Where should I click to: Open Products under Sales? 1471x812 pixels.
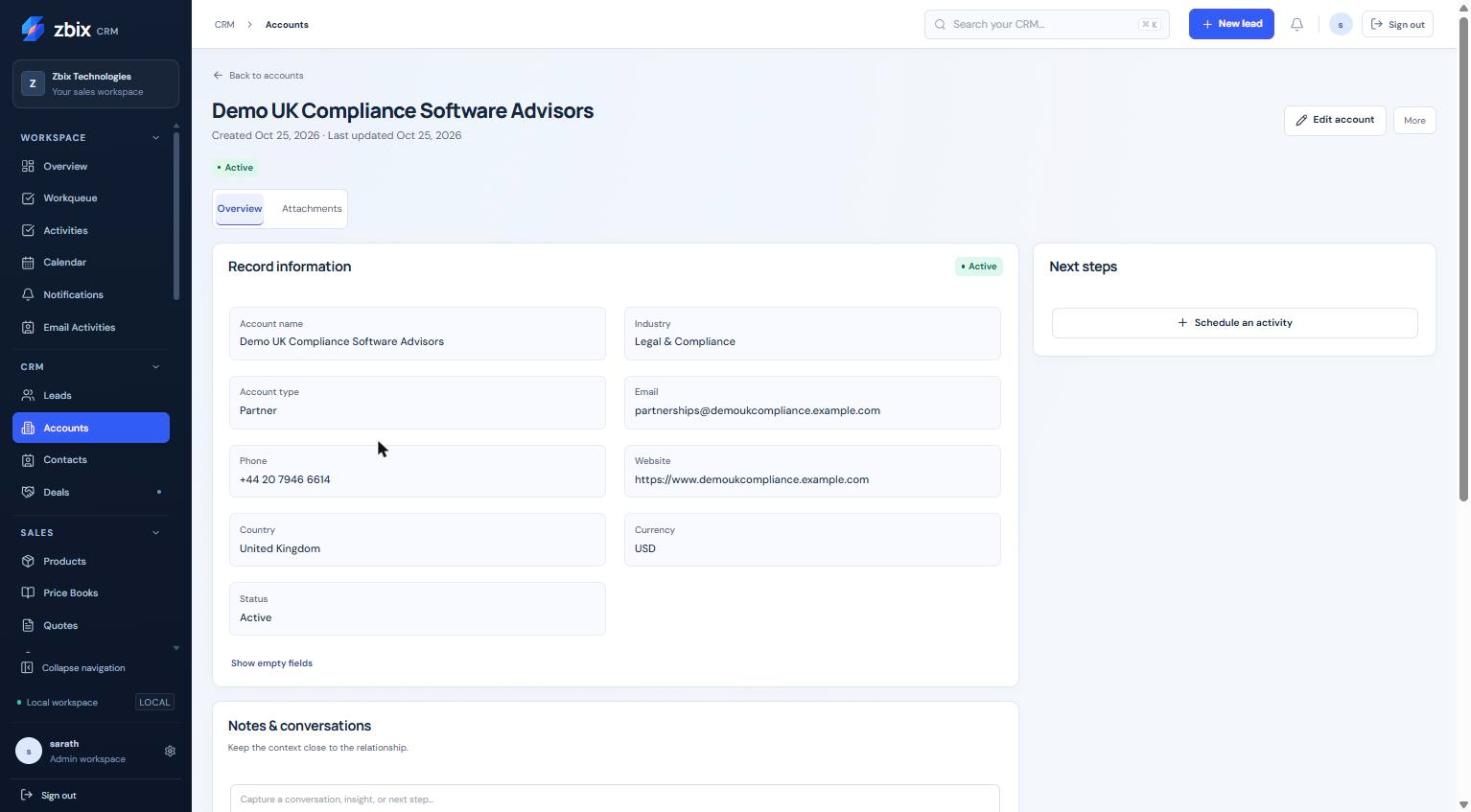coord(91,561)
